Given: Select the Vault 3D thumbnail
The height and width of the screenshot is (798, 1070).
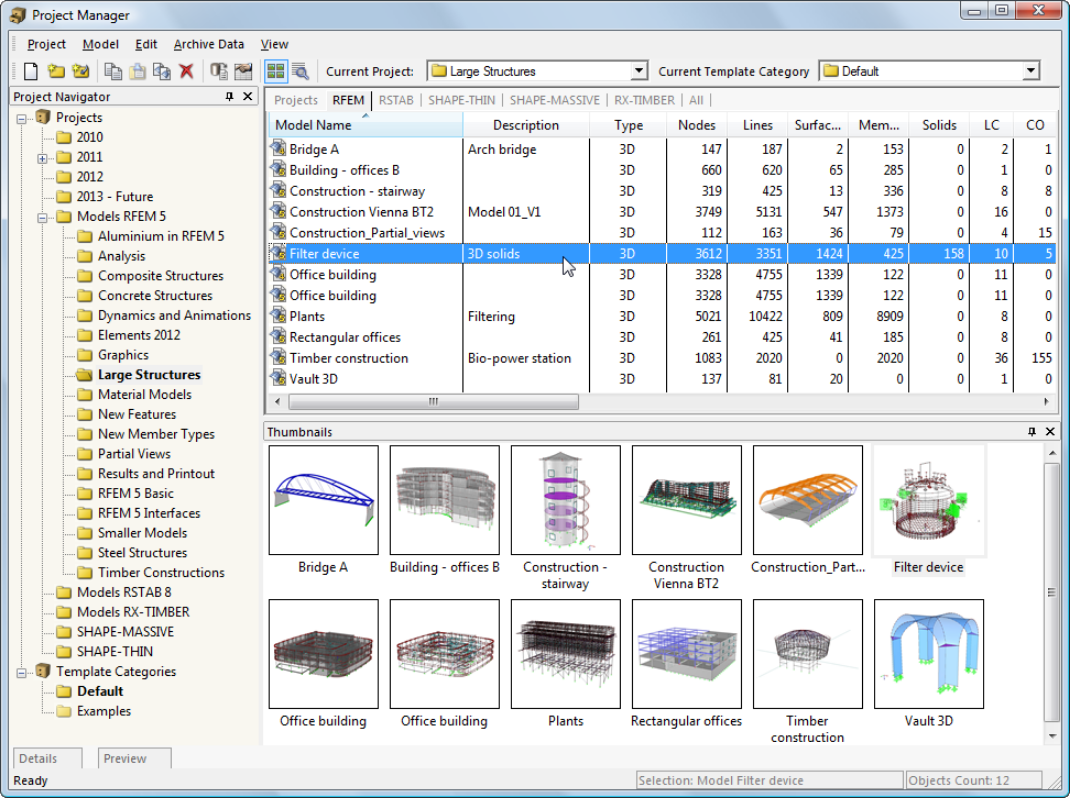Looking at the screenshot, I should point(929,654).
